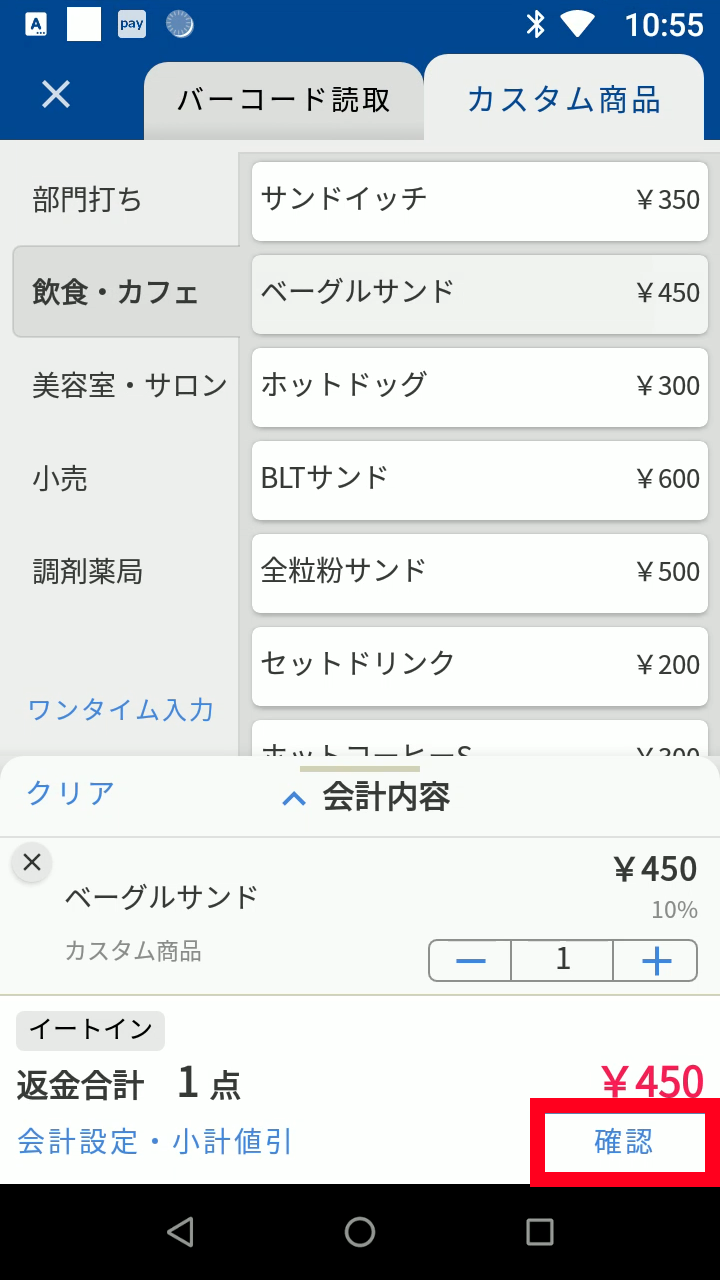Tap ワンタイム入力 link
This screenshot has width=720, height=1280.
(121, 710)
